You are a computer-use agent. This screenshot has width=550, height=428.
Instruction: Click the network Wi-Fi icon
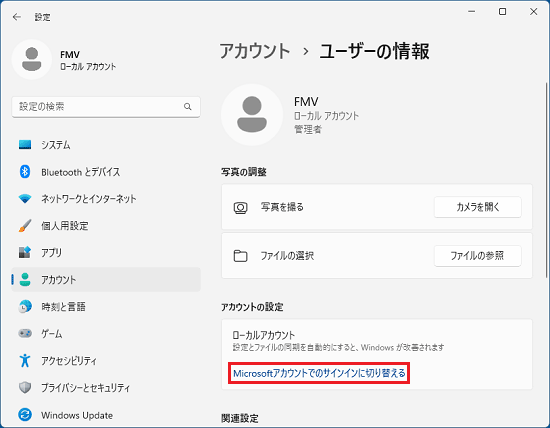pos(25,199)
